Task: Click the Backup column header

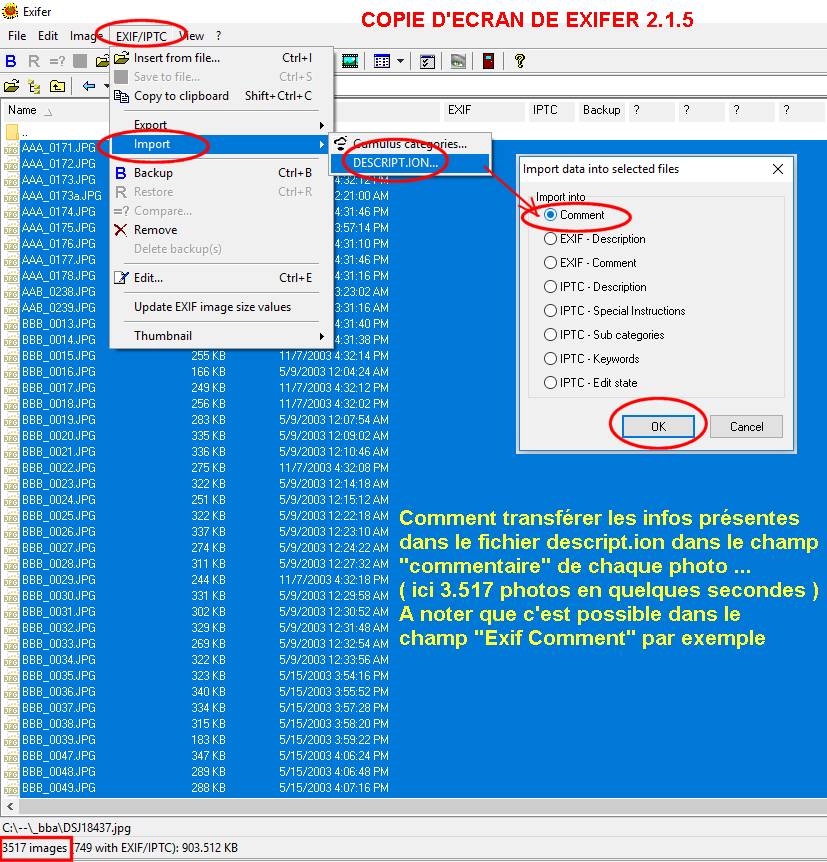Action: pyautogui.click(x=602, y=110)
